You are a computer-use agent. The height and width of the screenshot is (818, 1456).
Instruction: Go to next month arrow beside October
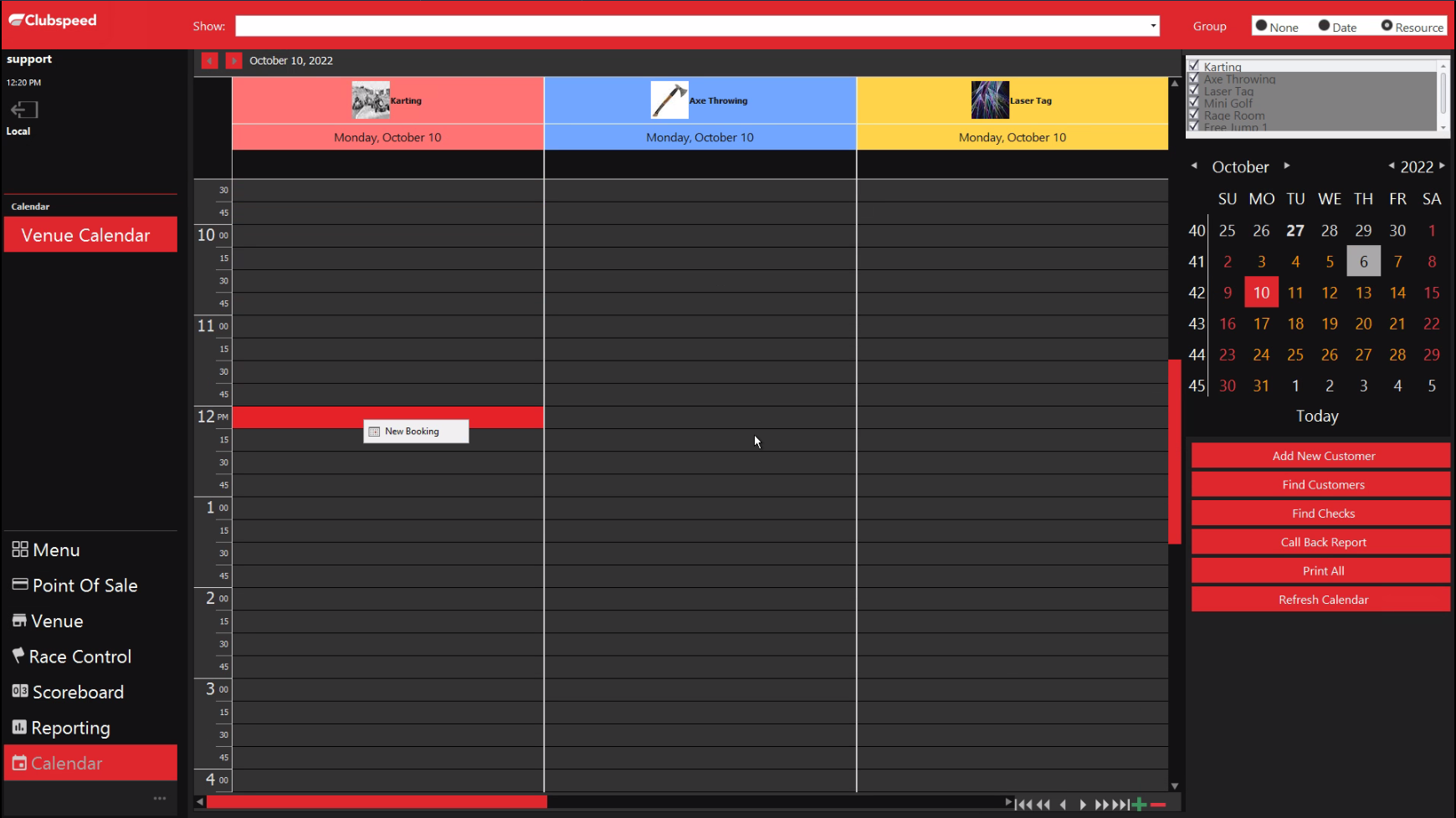(x=1287, y=166)
